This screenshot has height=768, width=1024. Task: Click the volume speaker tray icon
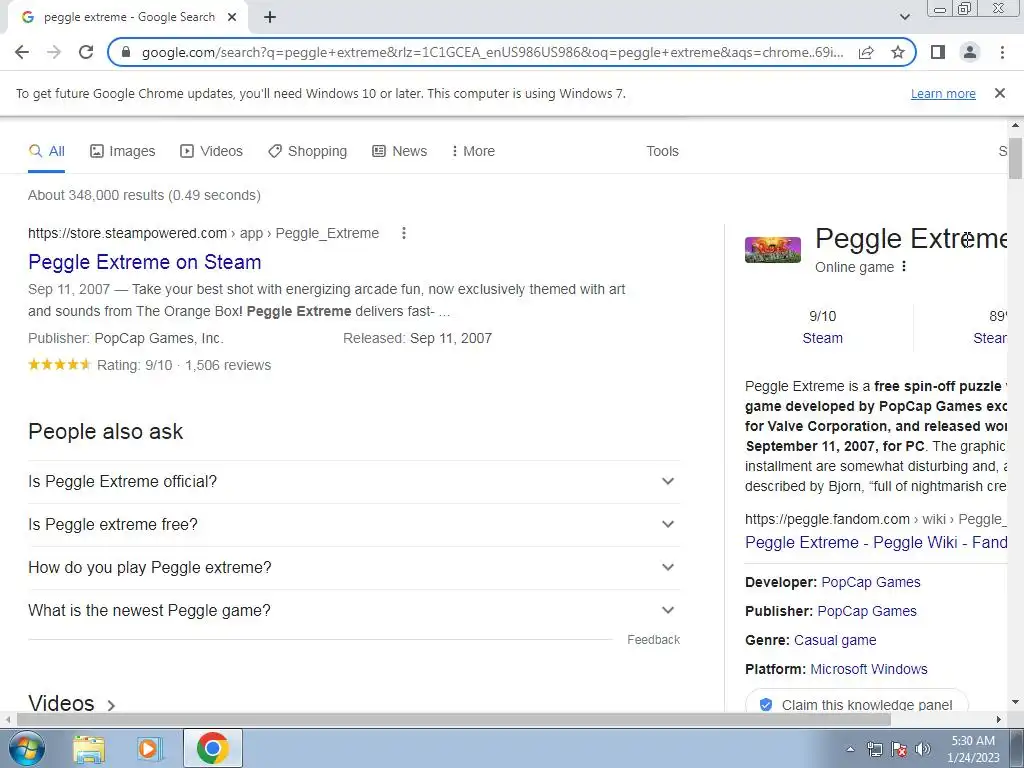pos(923,749)
